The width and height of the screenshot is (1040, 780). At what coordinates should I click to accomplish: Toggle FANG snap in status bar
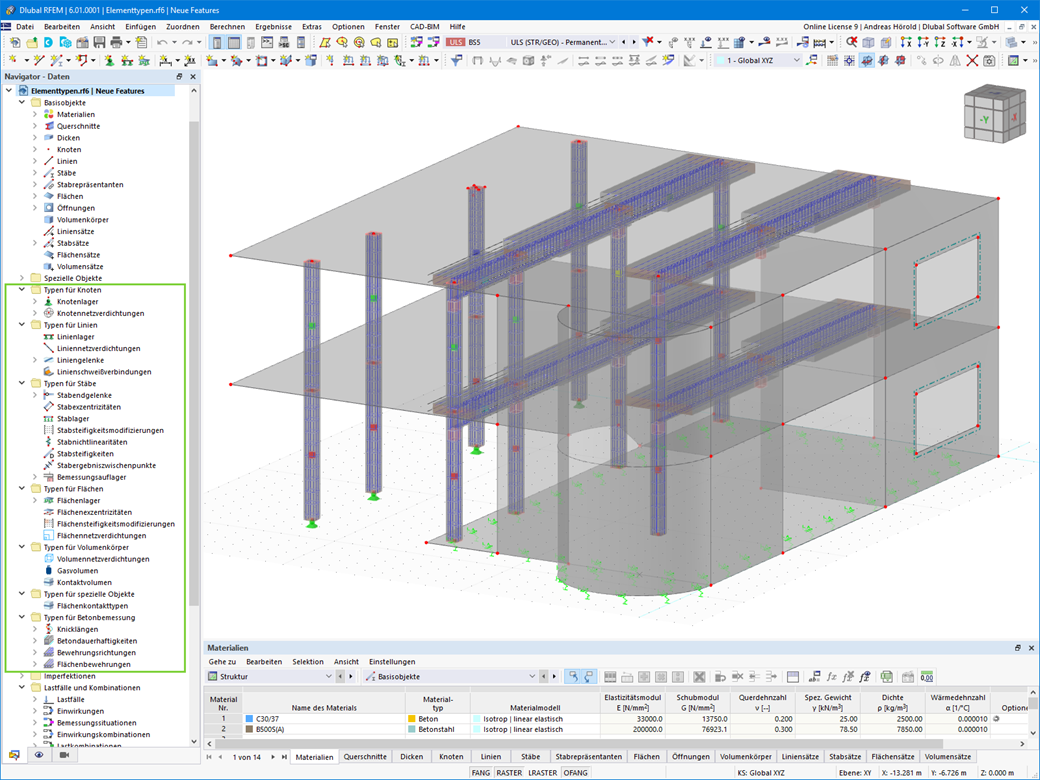click(x=481, y=773)
